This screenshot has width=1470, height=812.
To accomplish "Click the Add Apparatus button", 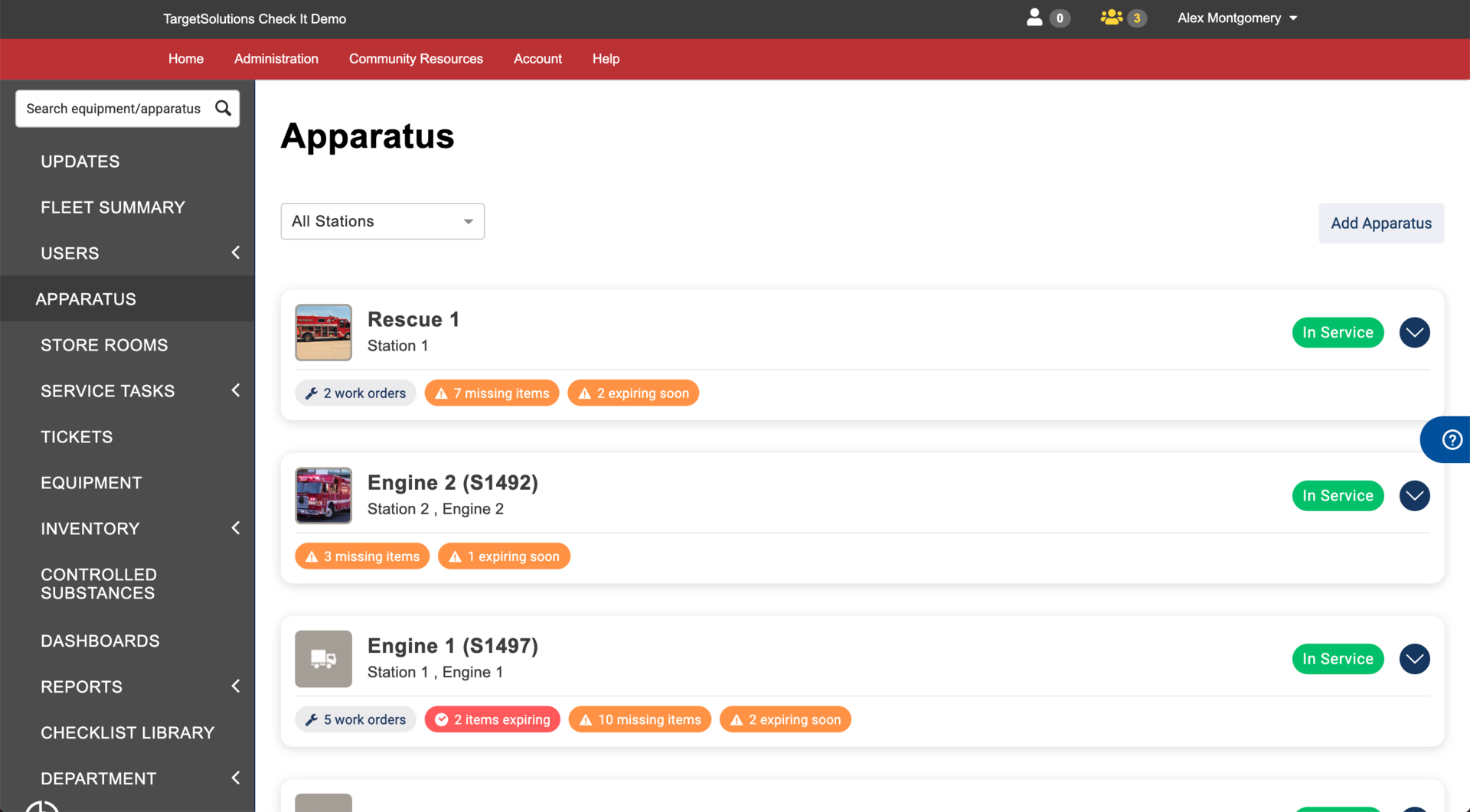I will point(1380,223).
